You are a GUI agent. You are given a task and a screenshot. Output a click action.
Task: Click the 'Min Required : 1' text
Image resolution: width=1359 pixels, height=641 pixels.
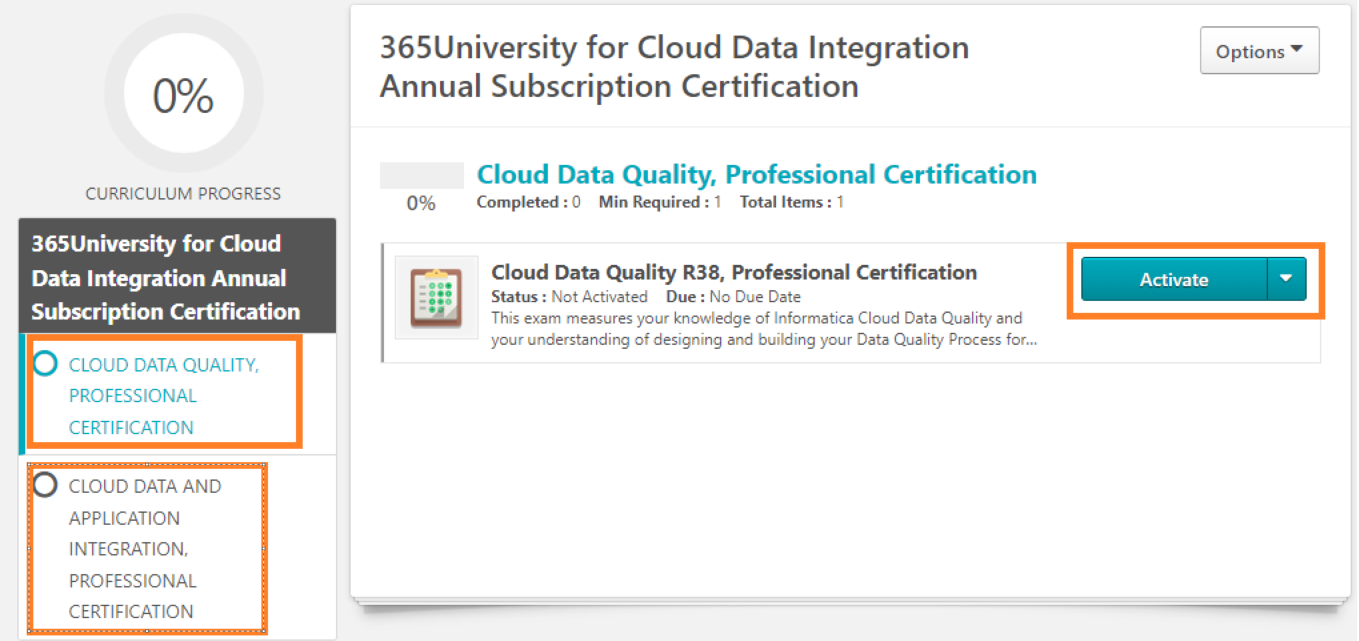(x=660, y=202)
